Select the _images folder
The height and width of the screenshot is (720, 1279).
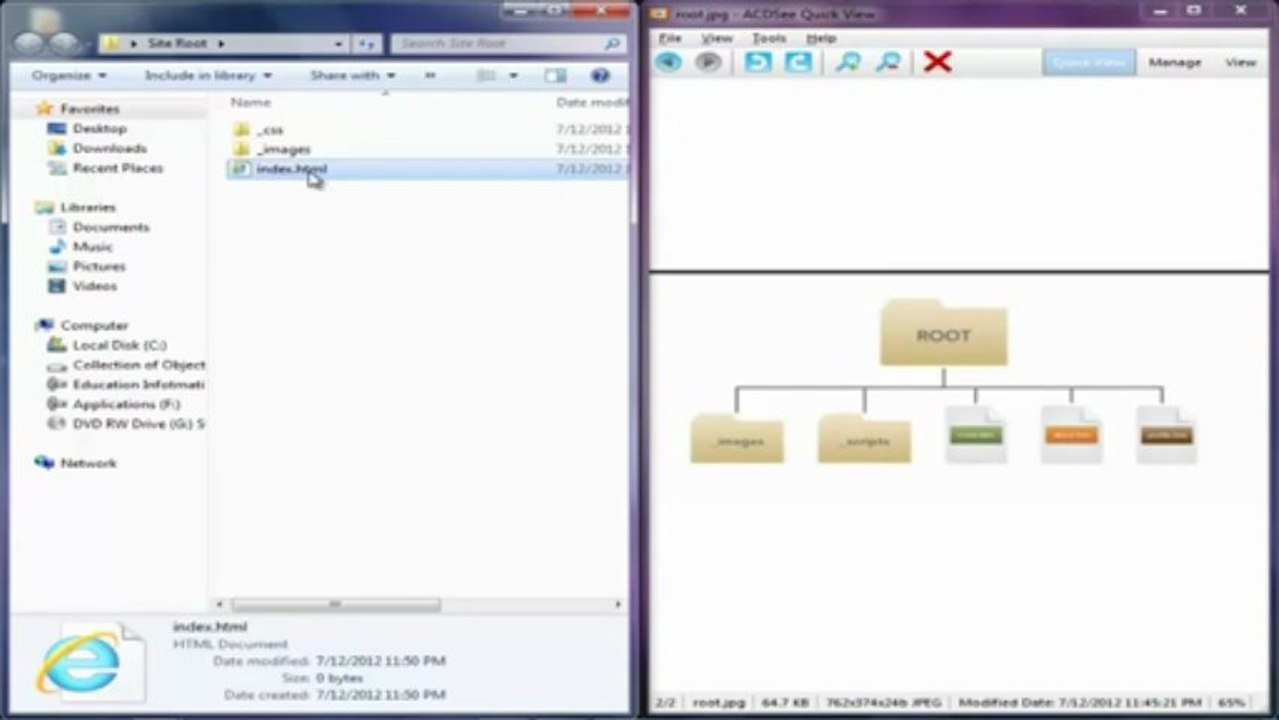pyautogui.click(x=283, y=149)
